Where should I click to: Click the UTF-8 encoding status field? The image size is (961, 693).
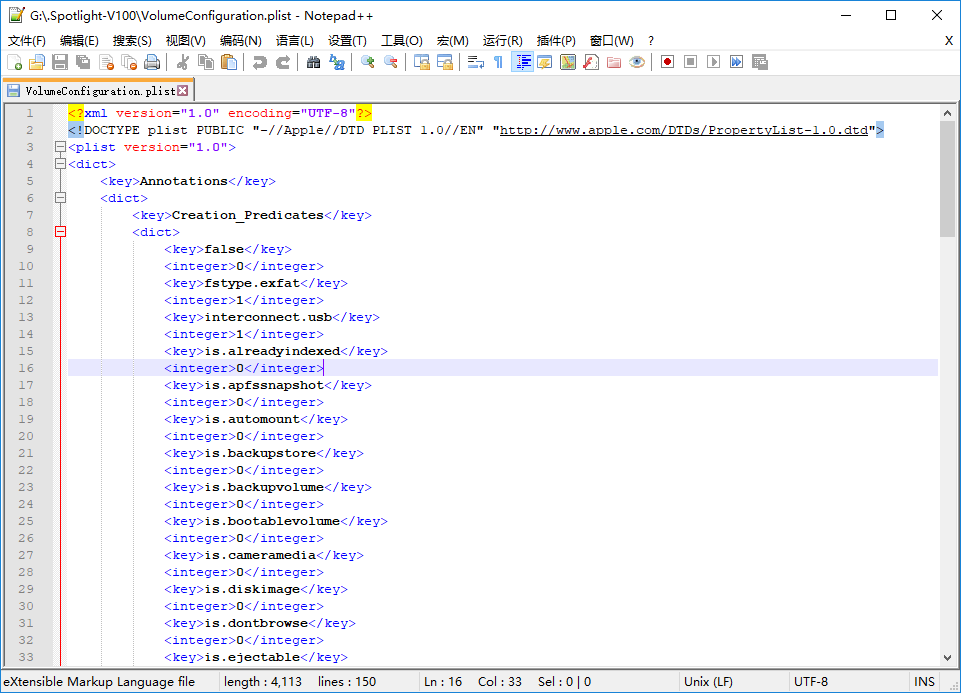[811, 681]
